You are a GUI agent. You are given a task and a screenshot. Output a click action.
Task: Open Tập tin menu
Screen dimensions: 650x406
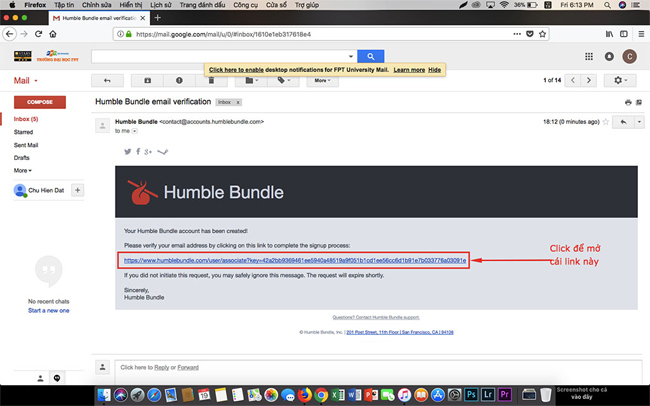(64, 5)
